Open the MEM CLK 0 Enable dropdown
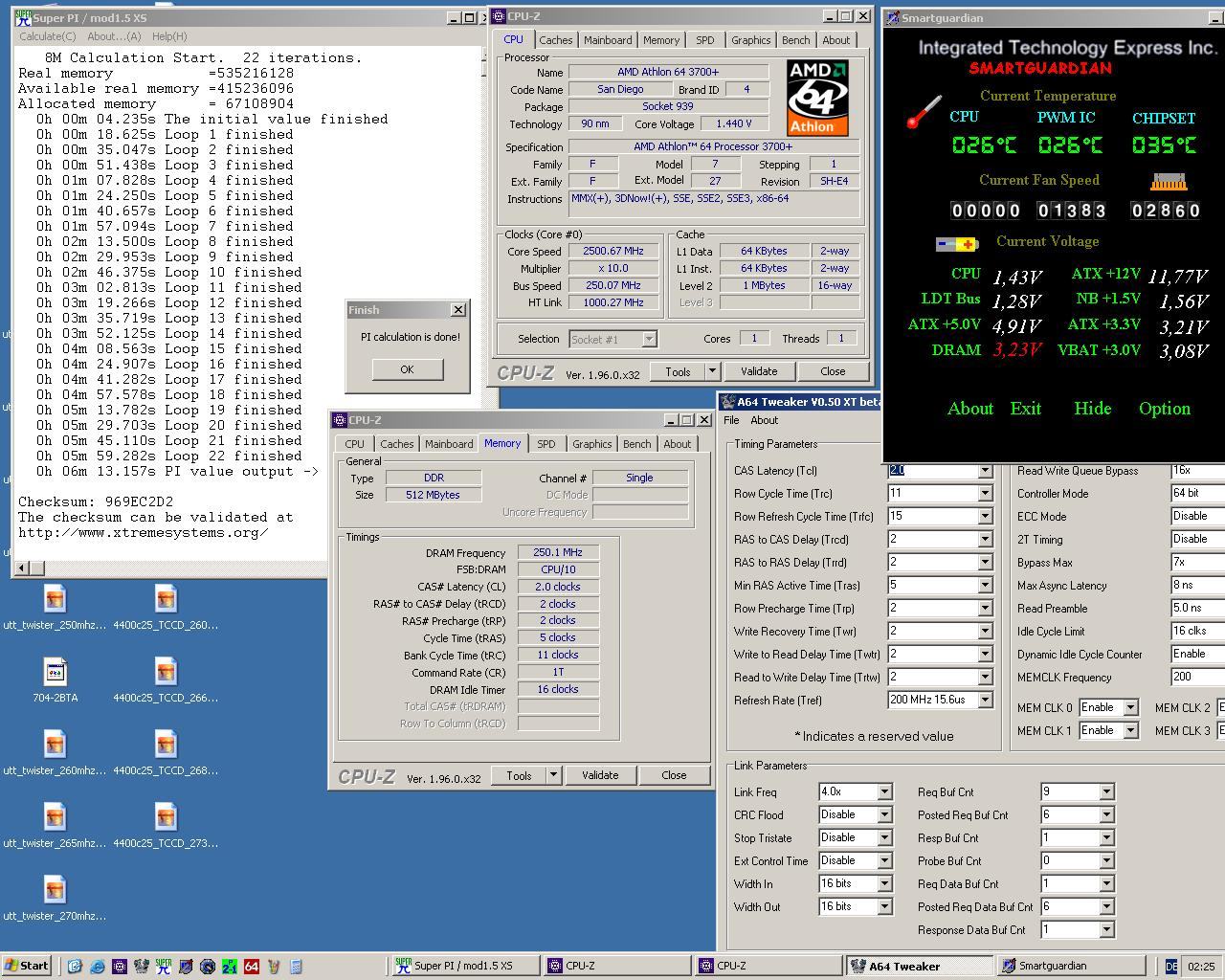The height and width of the screenshot is (980, 1225). click(1130, 708)
